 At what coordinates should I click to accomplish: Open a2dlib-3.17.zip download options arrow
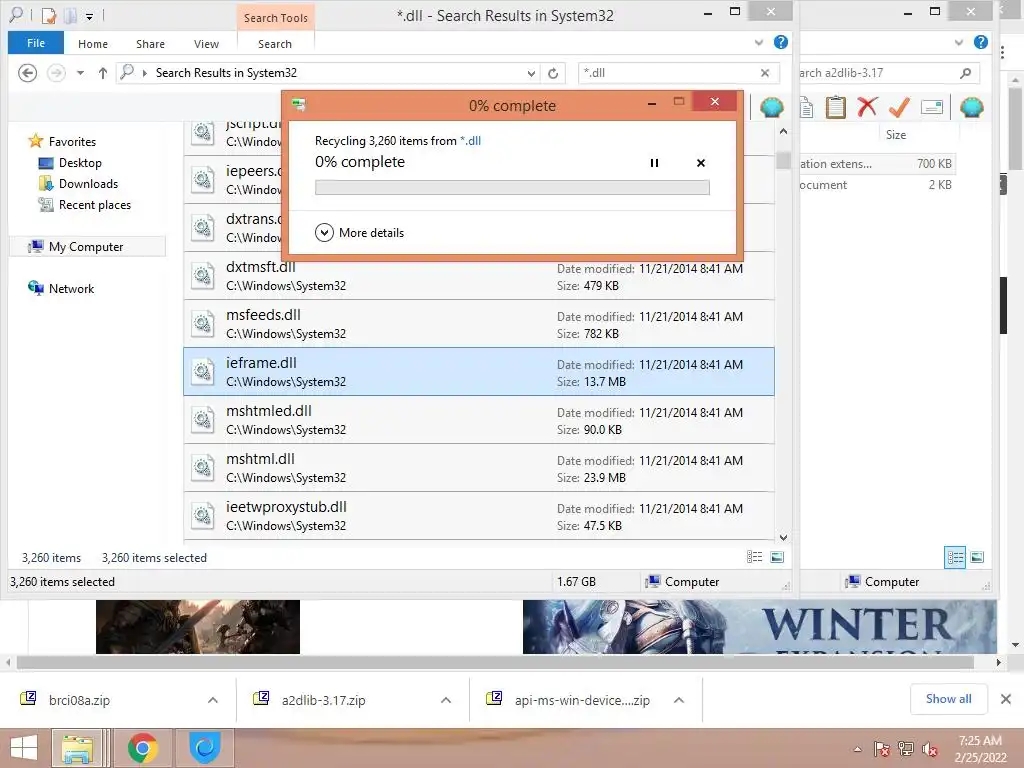coord(446,700)
